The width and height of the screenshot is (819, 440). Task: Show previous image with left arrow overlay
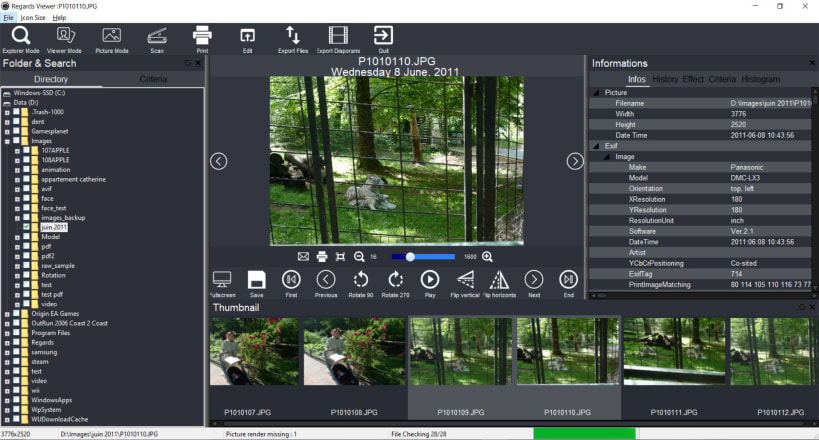click(x=218, y=161)
